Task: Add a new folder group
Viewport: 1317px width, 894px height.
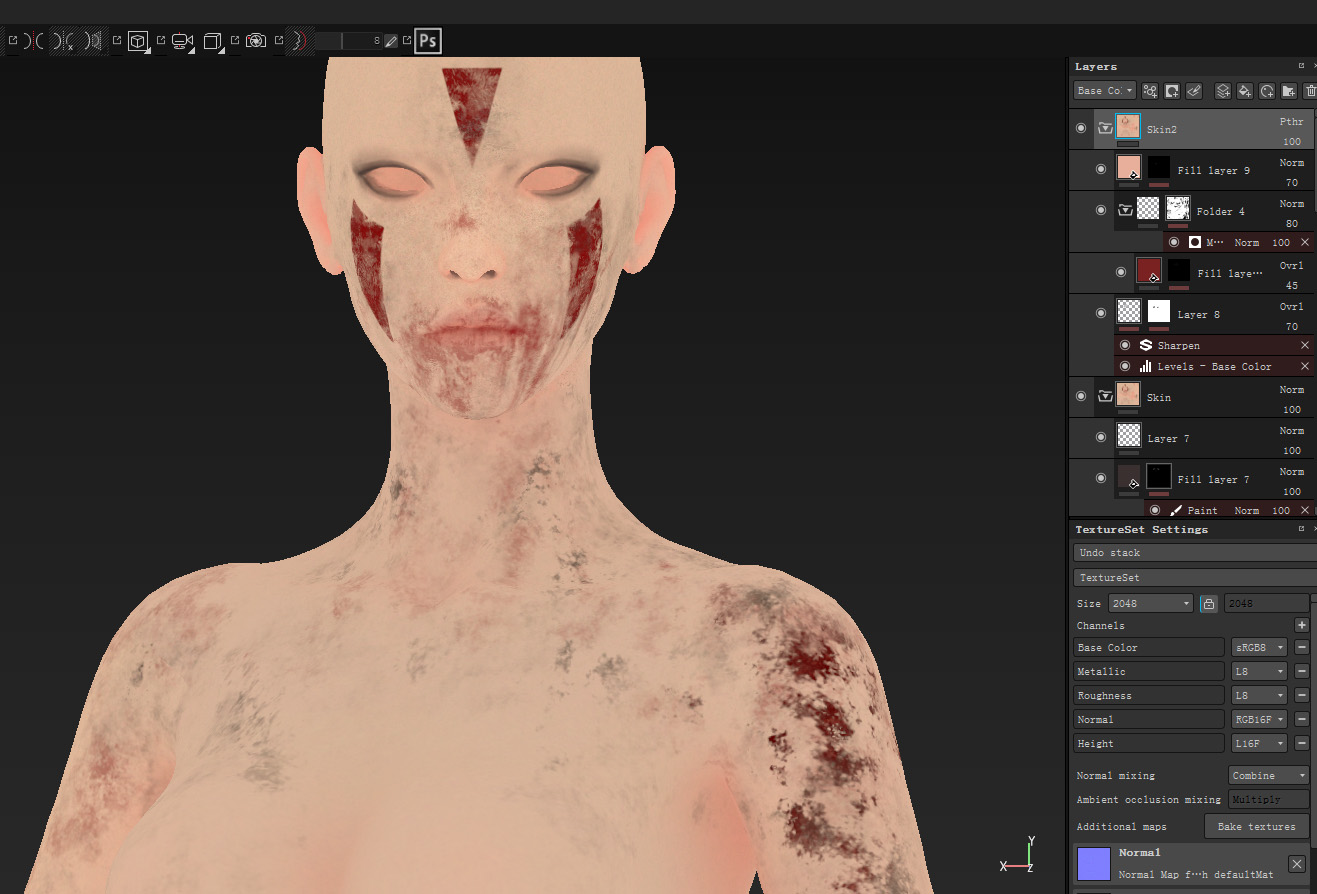Action: click(1289, 91)
